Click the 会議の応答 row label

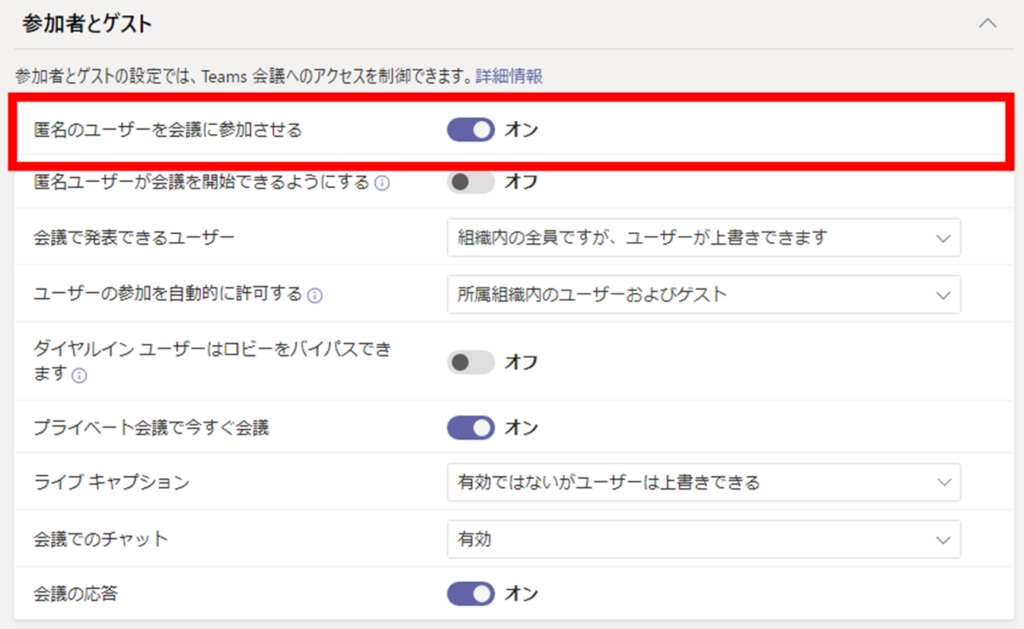coord(76,594)
